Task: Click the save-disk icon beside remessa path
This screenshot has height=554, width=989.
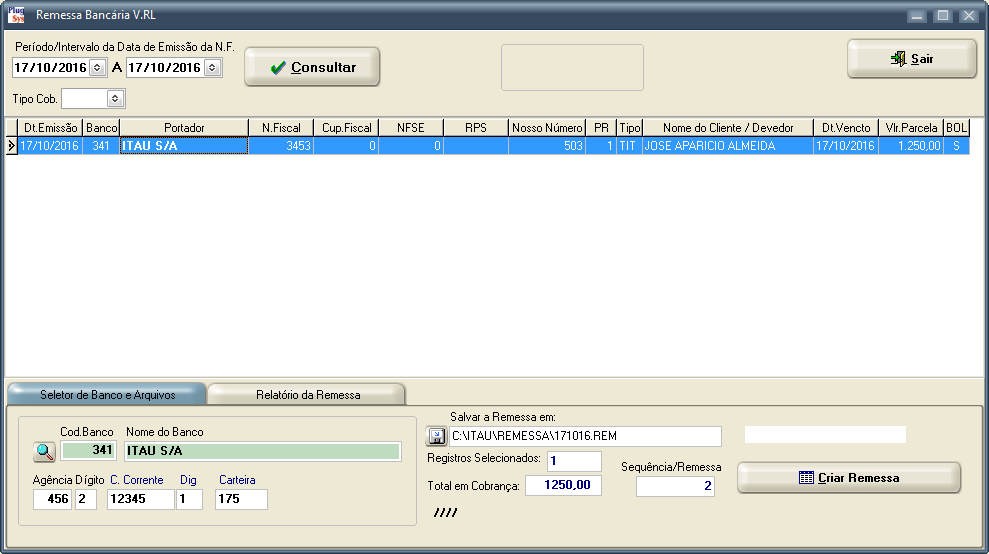Action: [436, 436]
